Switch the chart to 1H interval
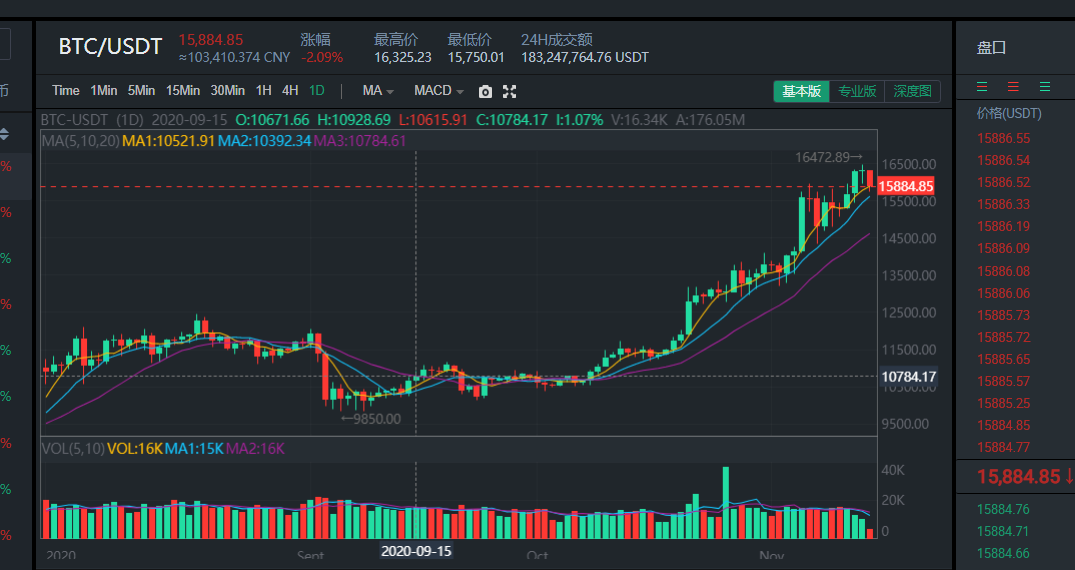Viewport: 1075px width, 570px height. click(263, 91)
